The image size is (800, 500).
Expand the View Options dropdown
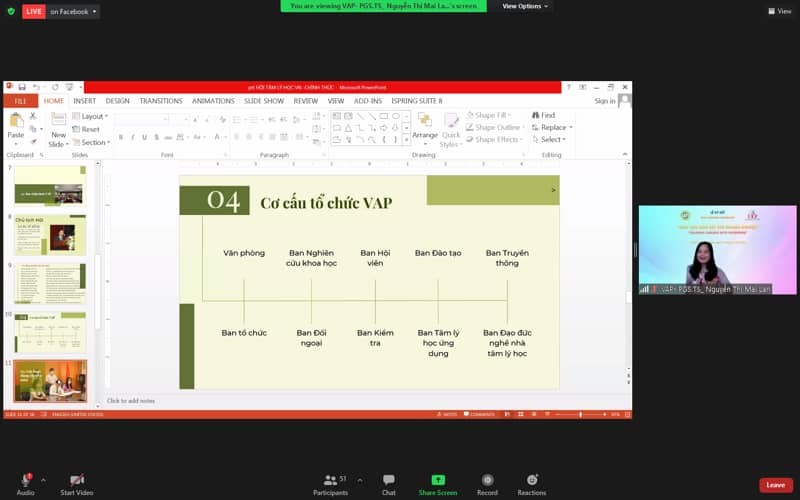[x=525, y=6]
